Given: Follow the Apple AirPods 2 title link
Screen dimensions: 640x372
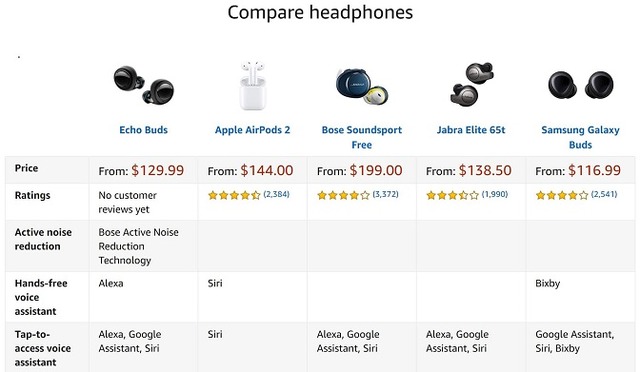Looking at the screenshot, I should click(x=252, y=130).
